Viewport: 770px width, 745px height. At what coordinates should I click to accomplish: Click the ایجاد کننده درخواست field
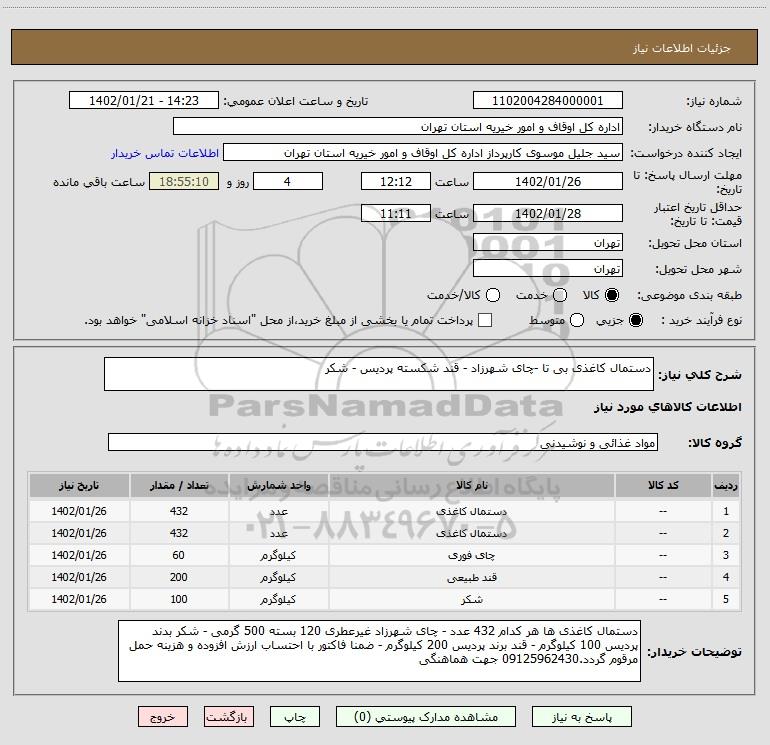423,153
